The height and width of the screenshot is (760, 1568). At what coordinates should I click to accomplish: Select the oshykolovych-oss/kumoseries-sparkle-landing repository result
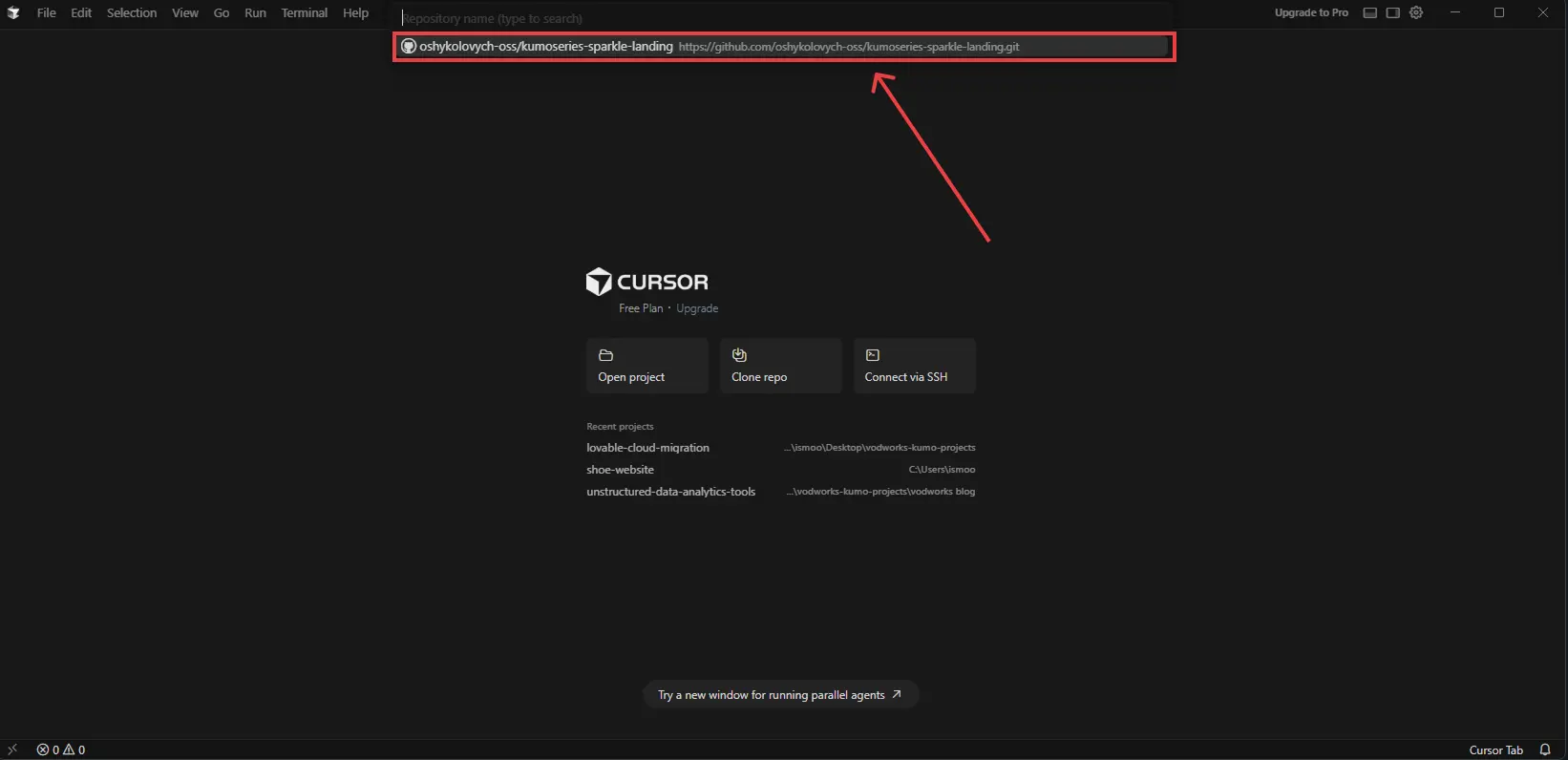coord(783,46)
